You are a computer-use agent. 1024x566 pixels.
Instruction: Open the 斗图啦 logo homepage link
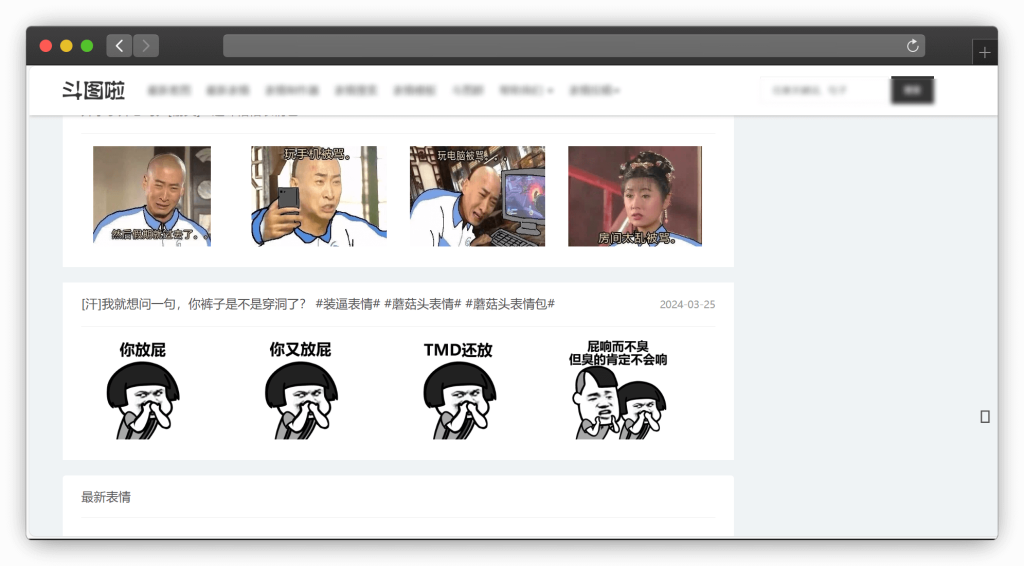click(93, 90)
